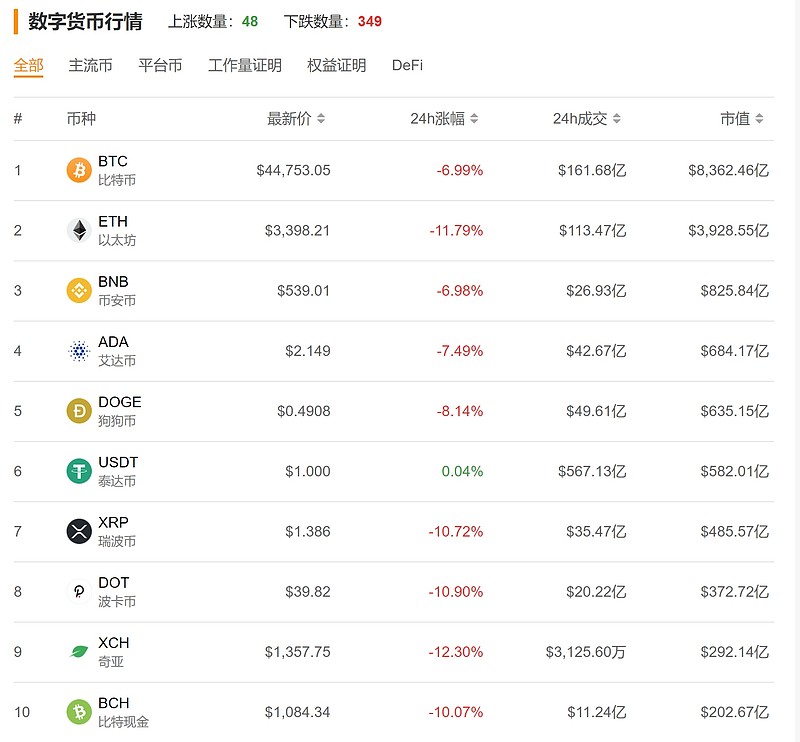
Task: Open the 权益证明 tab
Action: [336, 65]
